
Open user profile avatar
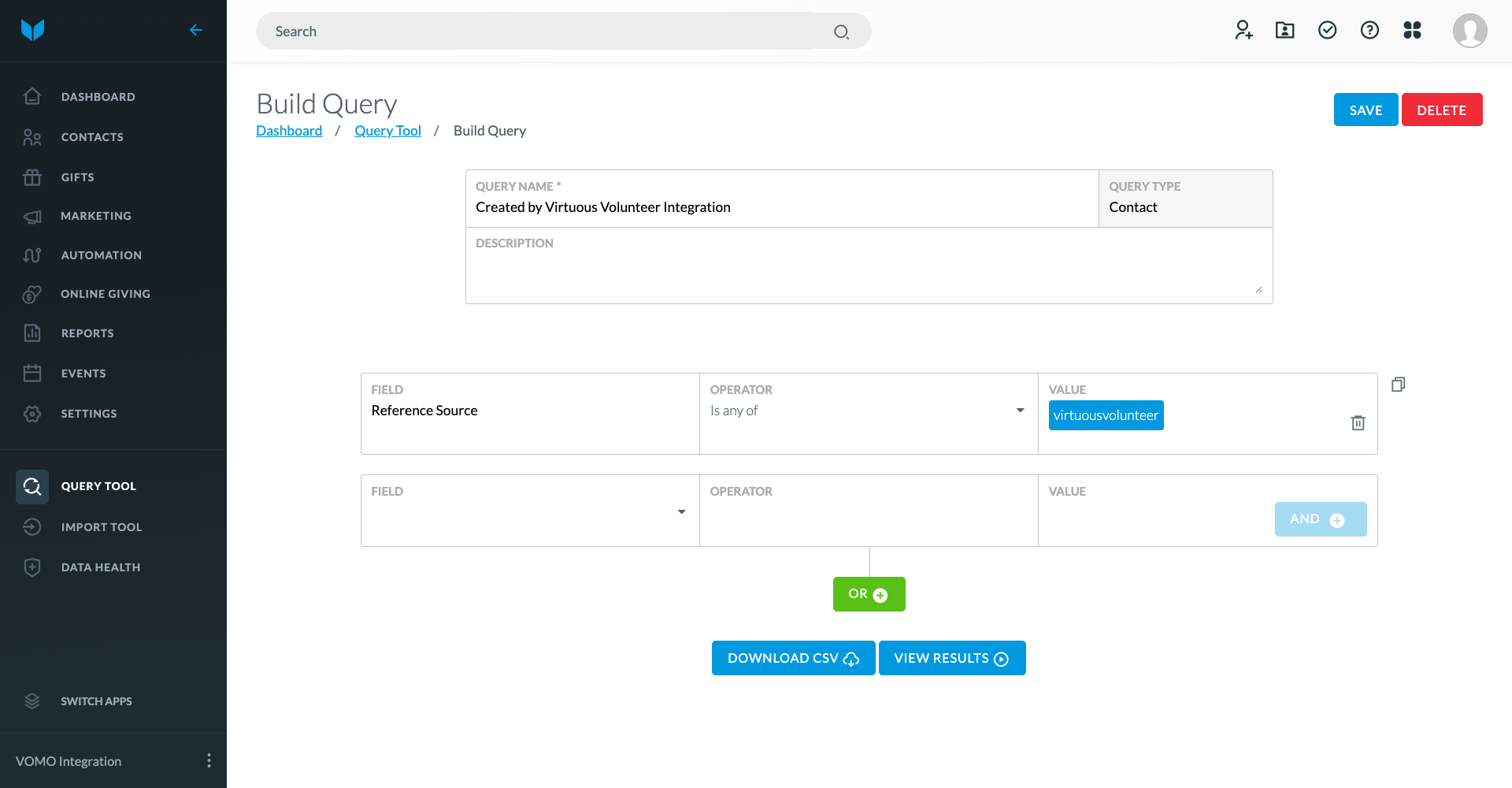pos(1469,31)
